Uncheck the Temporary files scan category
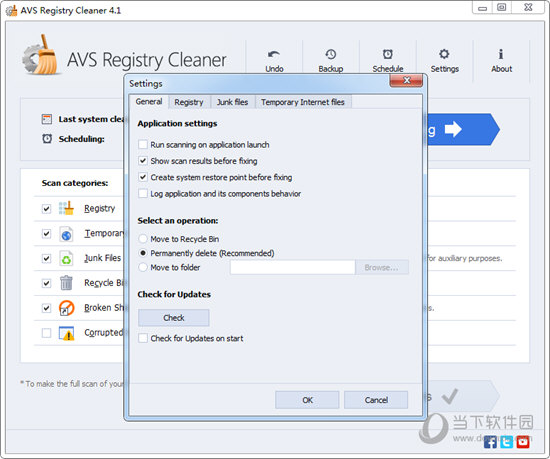The width and height of the screenshot is (550, 459). pos(46,234)
